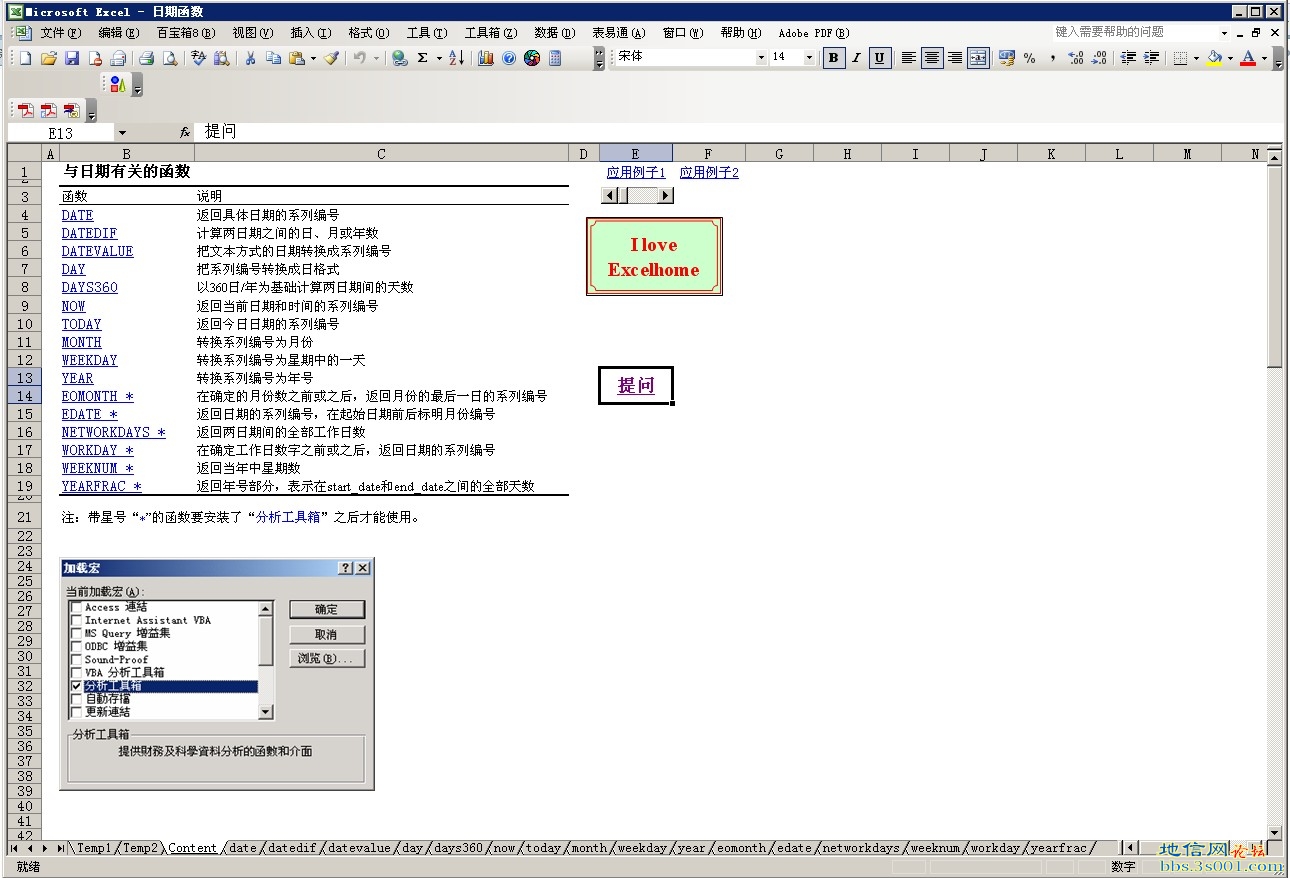Click Increase Indent icon
1290x878 pixels.
click(x=1151, y=57)
